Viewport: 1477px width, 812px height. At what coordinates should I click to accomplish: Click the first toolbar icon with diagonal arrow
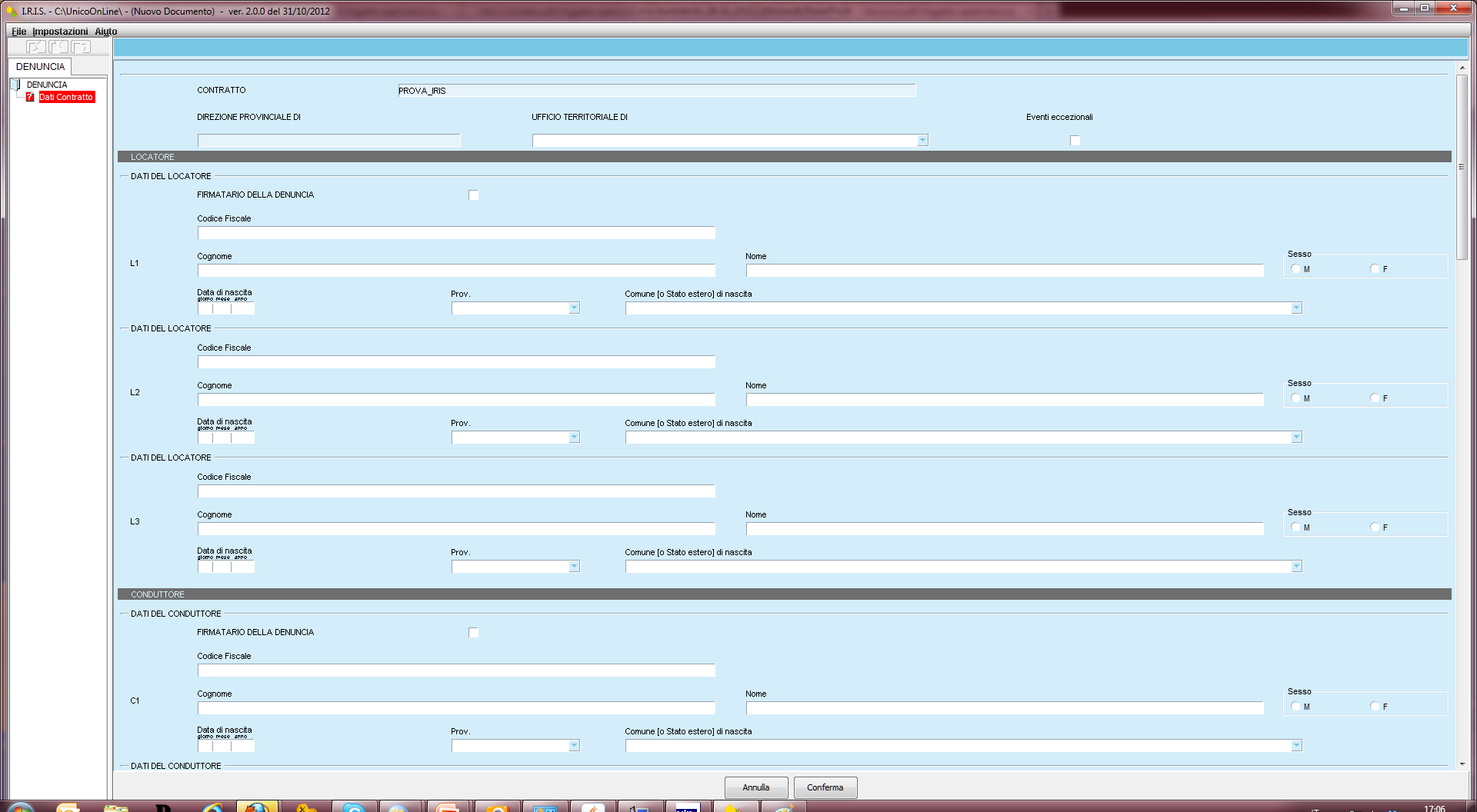36,47
